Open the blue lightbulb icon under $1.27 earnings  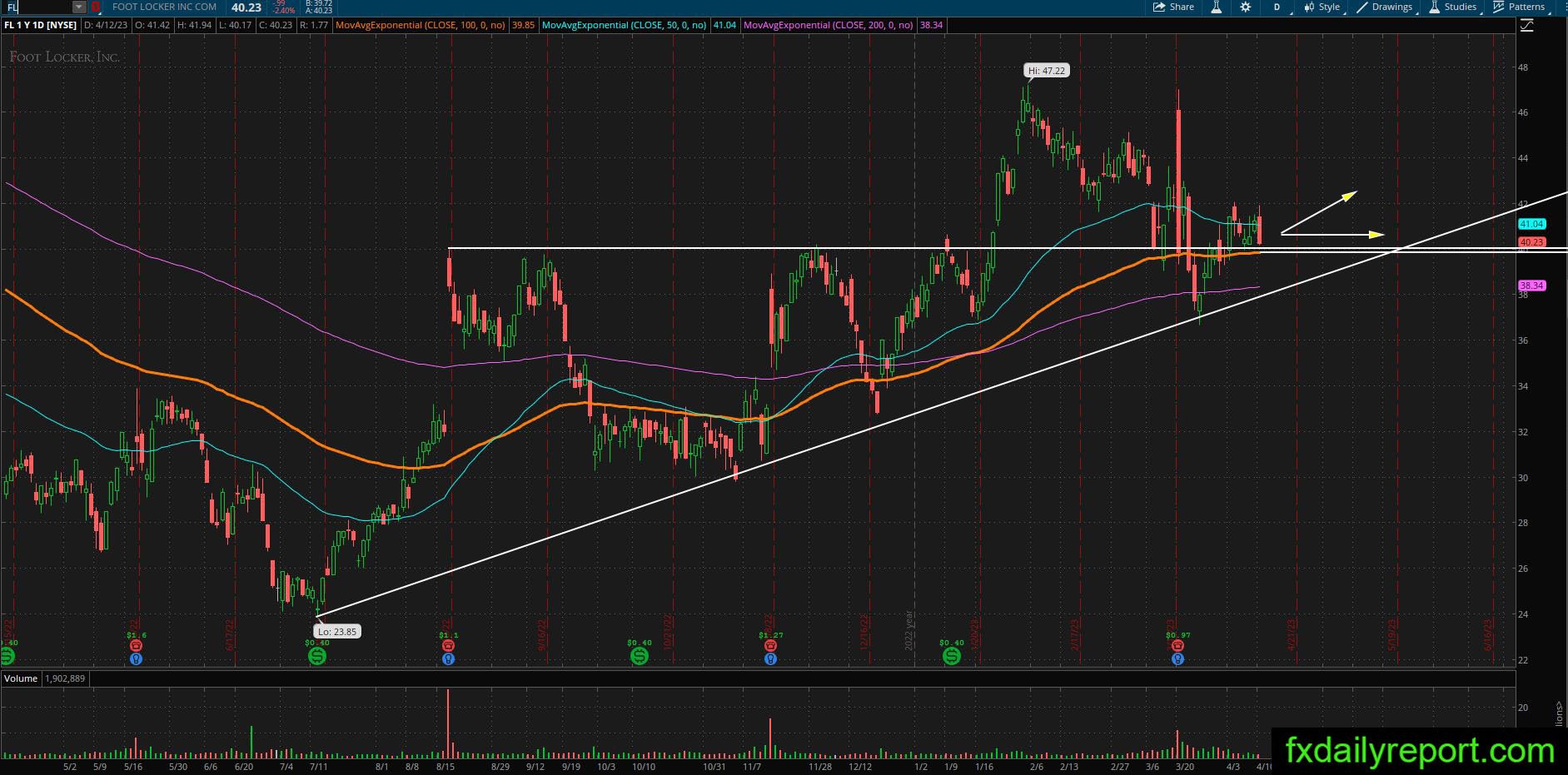point(770,658)
